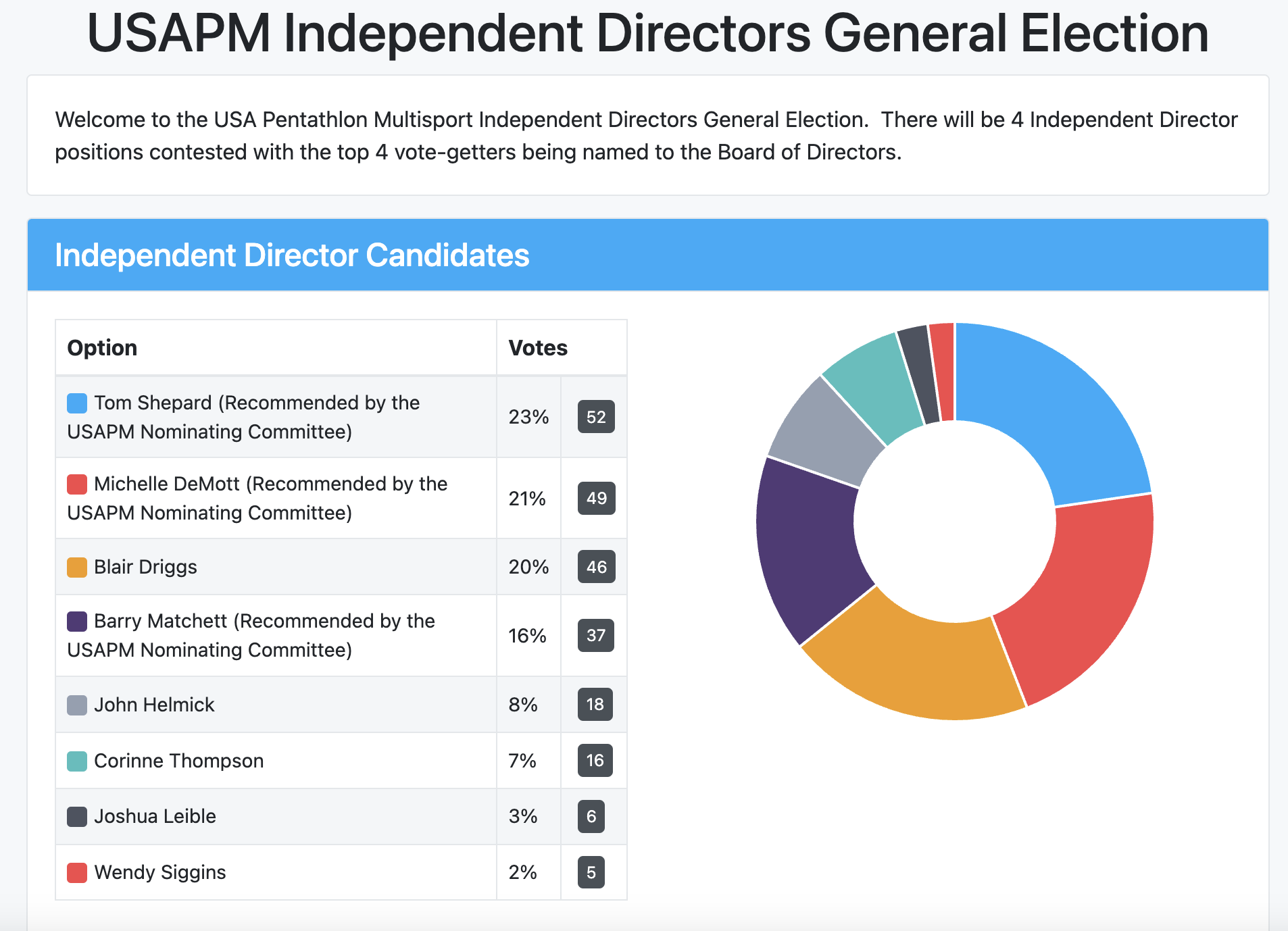Click the Option column header

[x=102, y=347]
